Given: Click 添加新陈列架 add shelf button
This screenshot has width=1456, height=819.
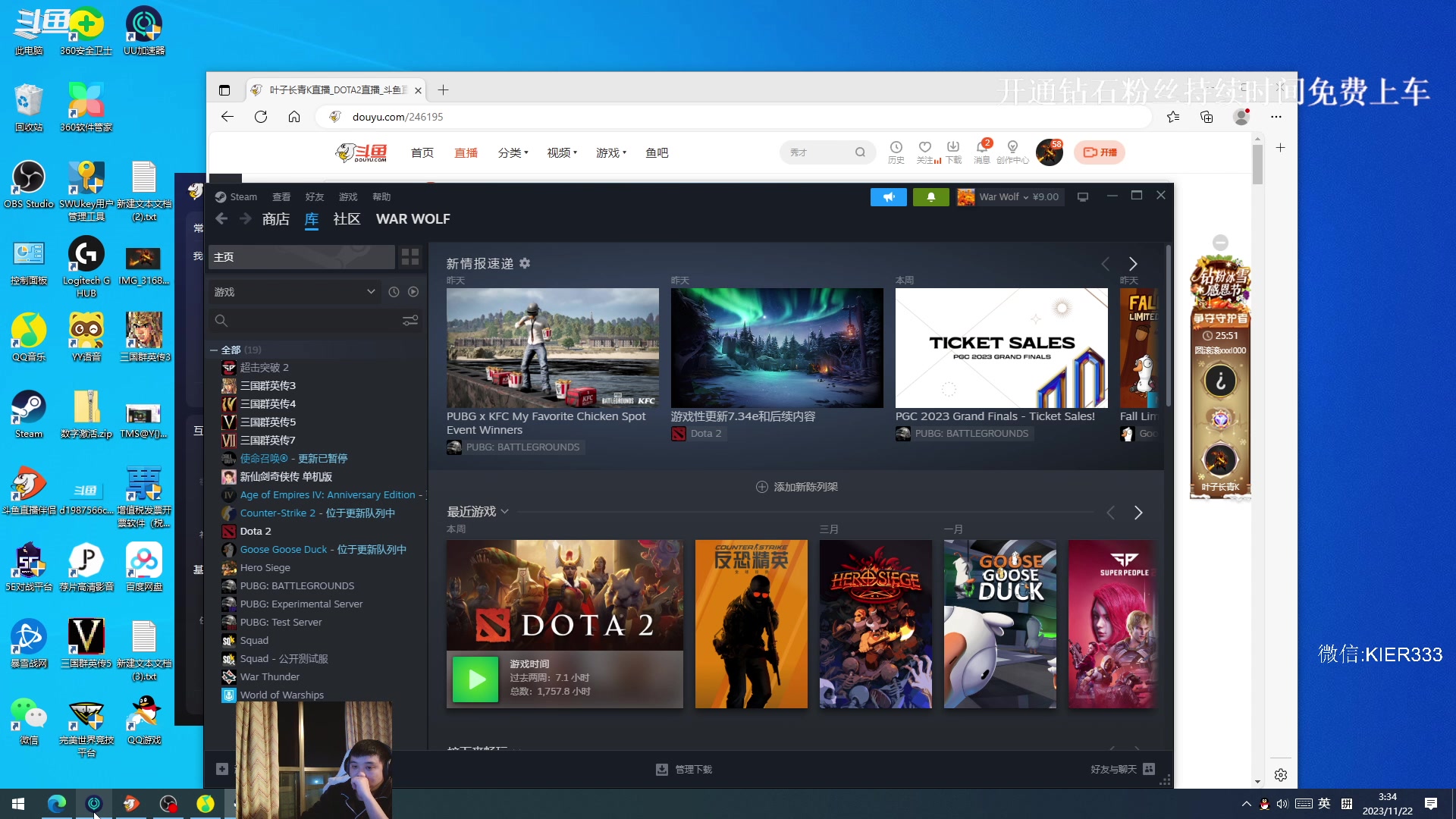Looking at the screenshot, I should [796, 487].
